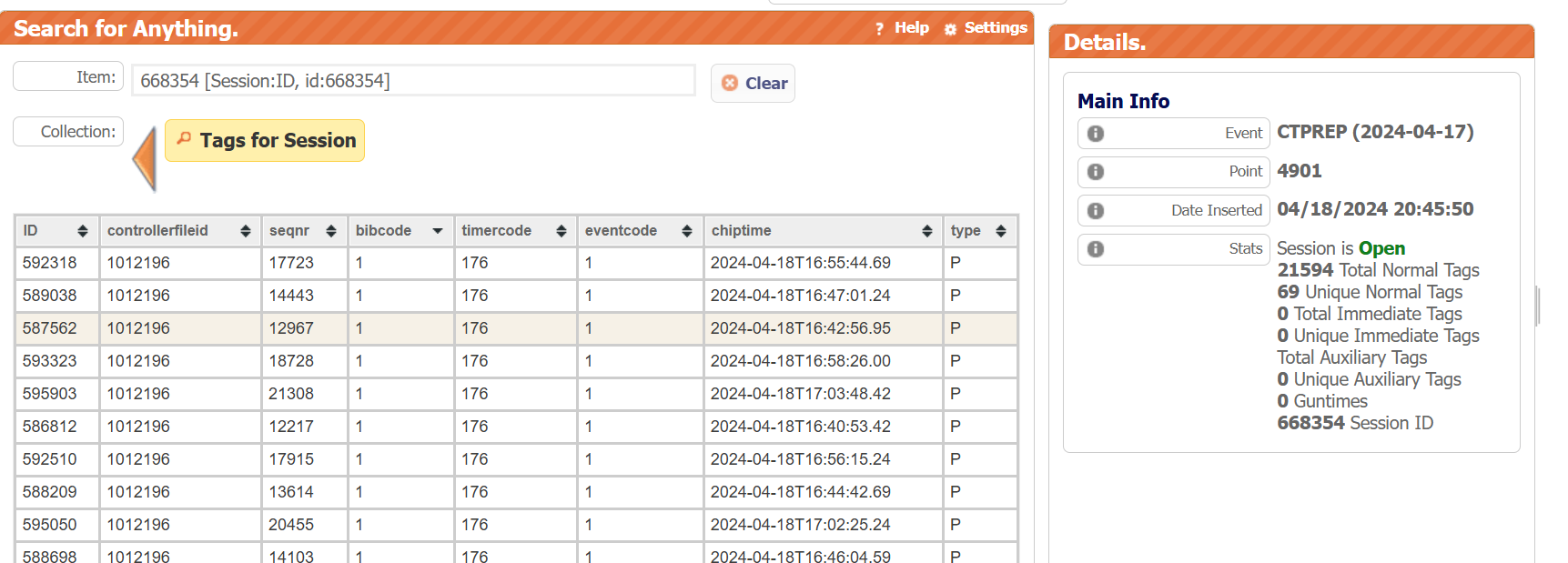The image size is (1568, 563).
Task: Click the red Clear X icon
Action: click(x=730, y=83)
